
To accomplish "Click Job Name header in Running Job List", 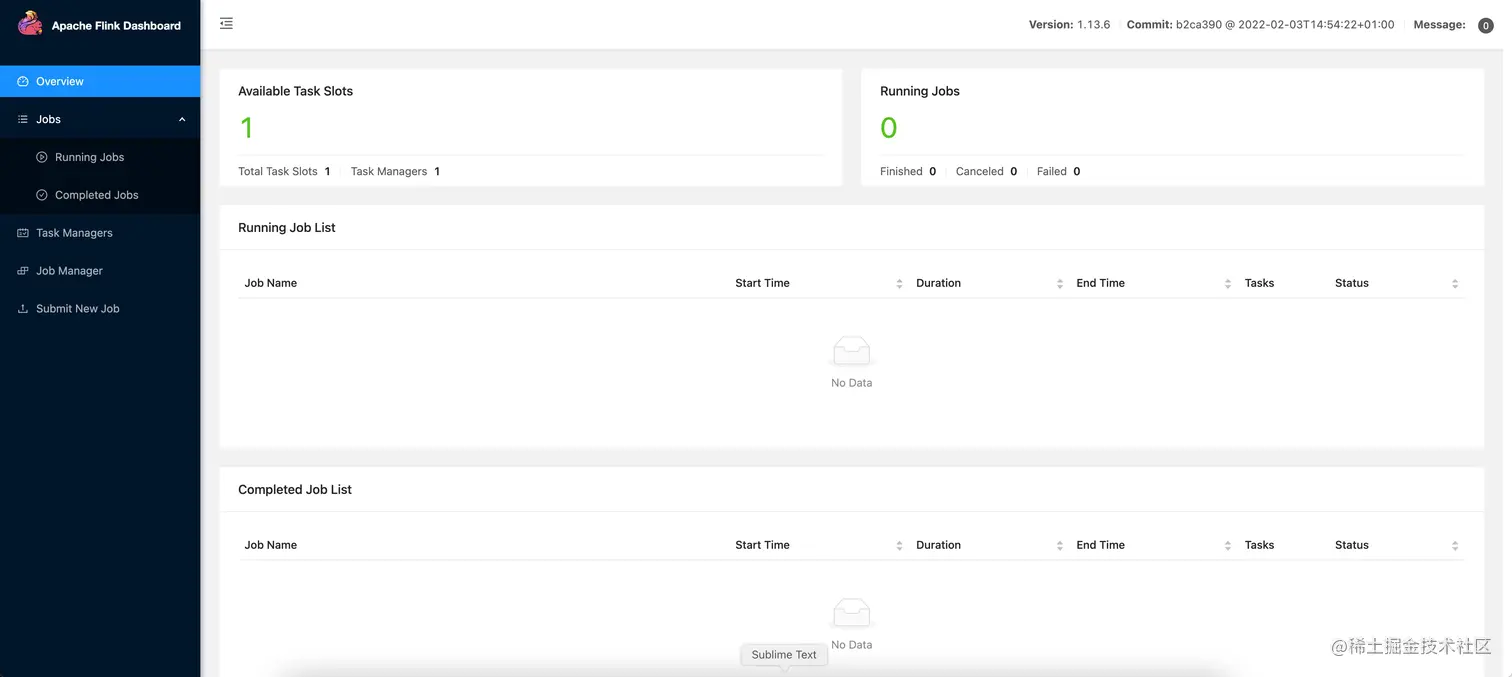I will point(271,283).
